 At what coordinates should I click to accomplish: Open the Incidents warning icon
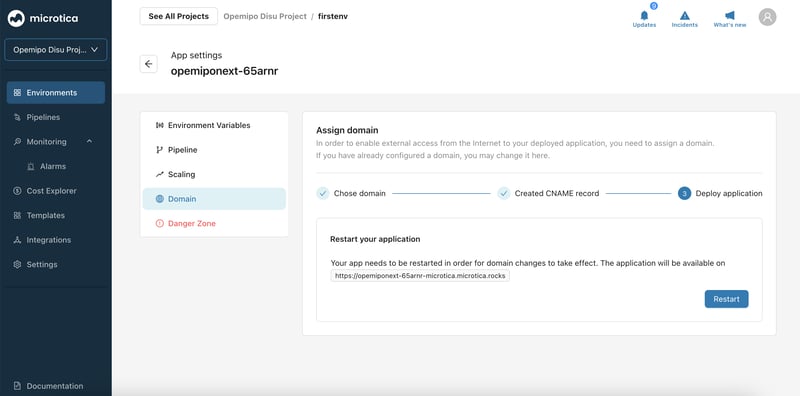(685, 16)
